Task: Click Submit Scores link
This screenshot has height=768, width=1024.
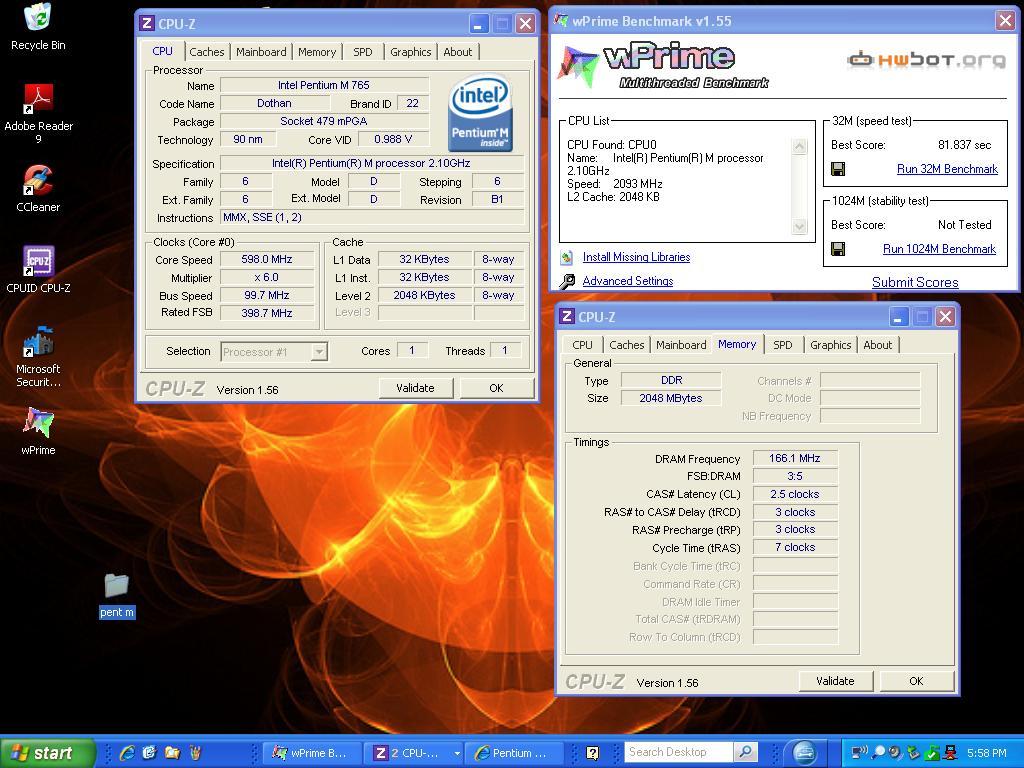Action: (x=915, y=282)
